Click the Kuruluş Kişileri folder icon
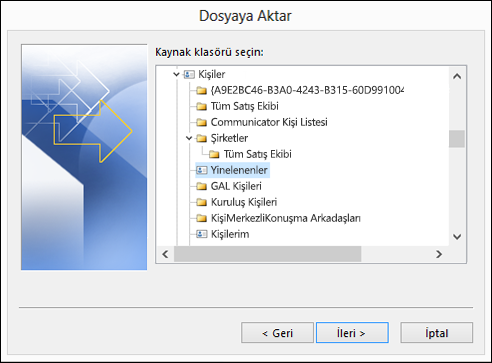492x363 pixels. [x=201, y=202]
